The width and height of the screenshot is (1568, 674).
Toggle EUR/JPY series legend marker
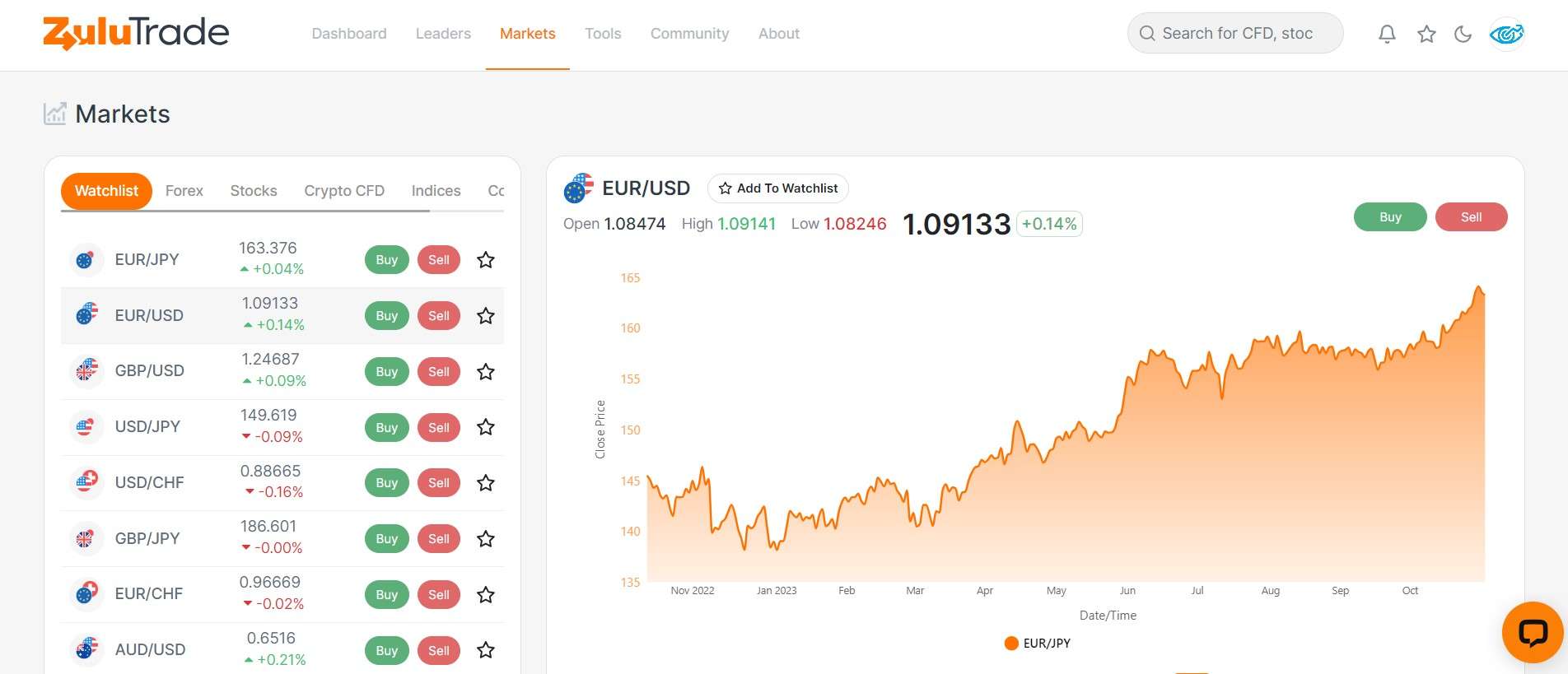[1011, 644]
